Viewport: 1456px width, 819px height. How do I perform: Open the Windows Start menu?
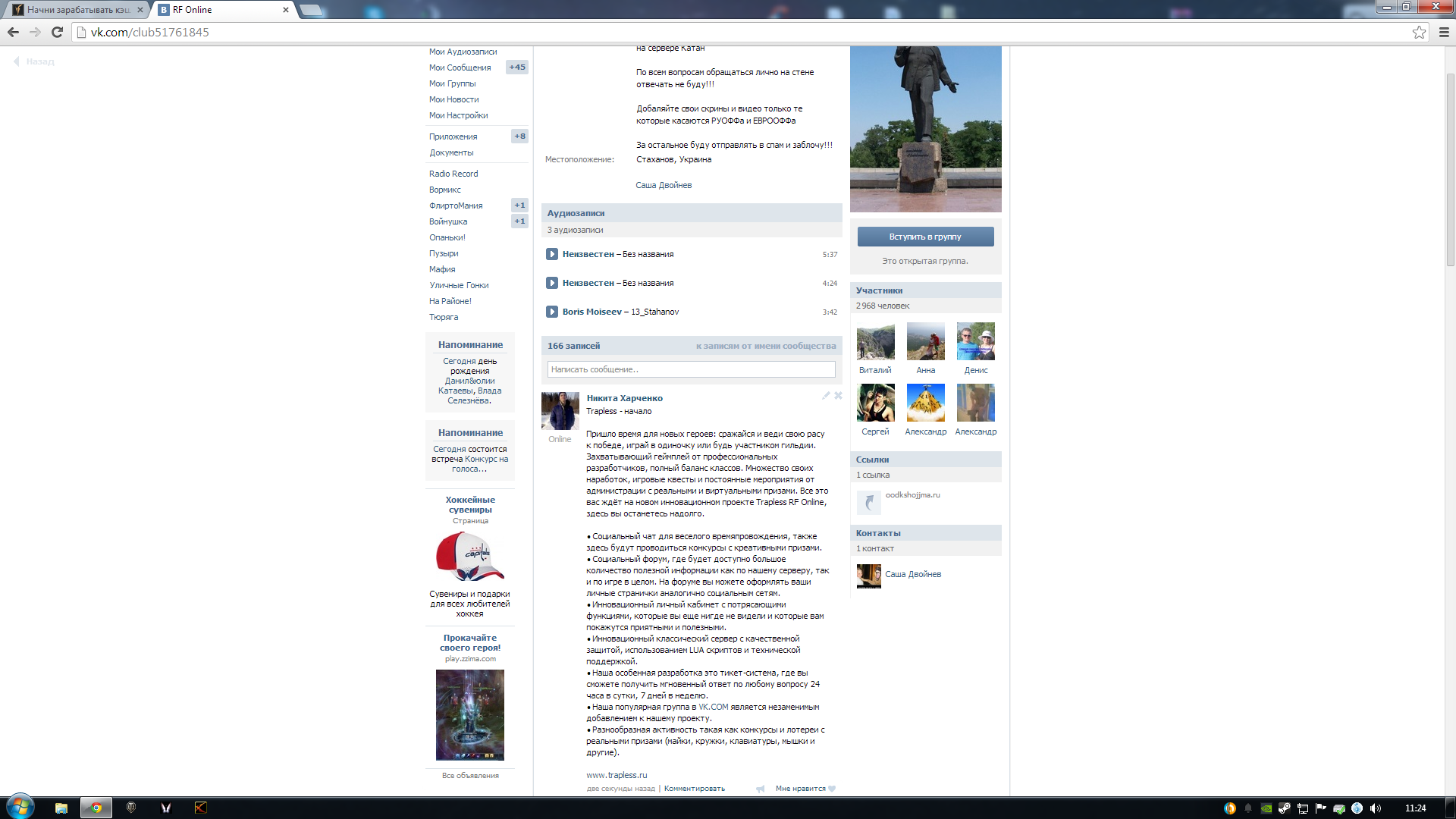[20, 807]
